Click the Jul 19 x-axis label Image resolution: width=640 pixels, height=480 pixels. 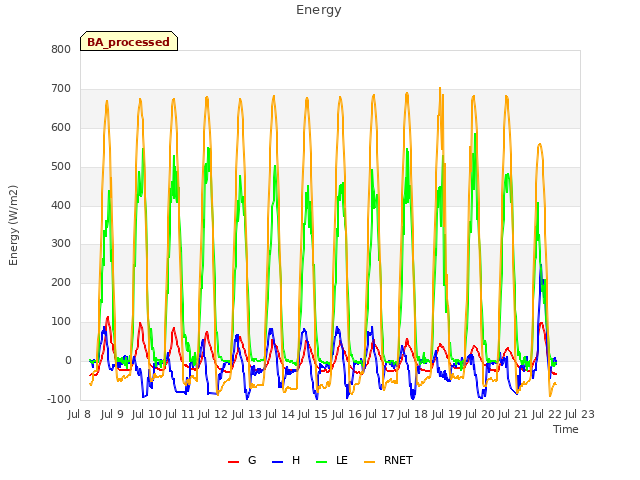click(446, 414)
